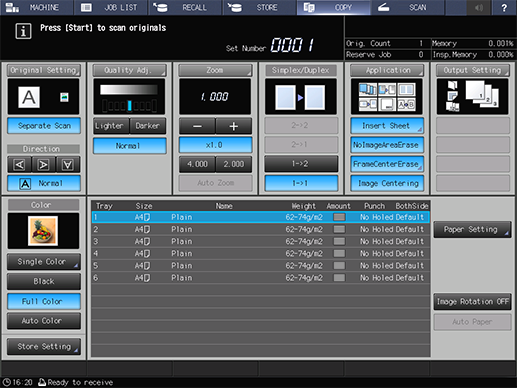Select Normal original direction
The width and height of the screenshot is (517, 388).
pos(44,183)
